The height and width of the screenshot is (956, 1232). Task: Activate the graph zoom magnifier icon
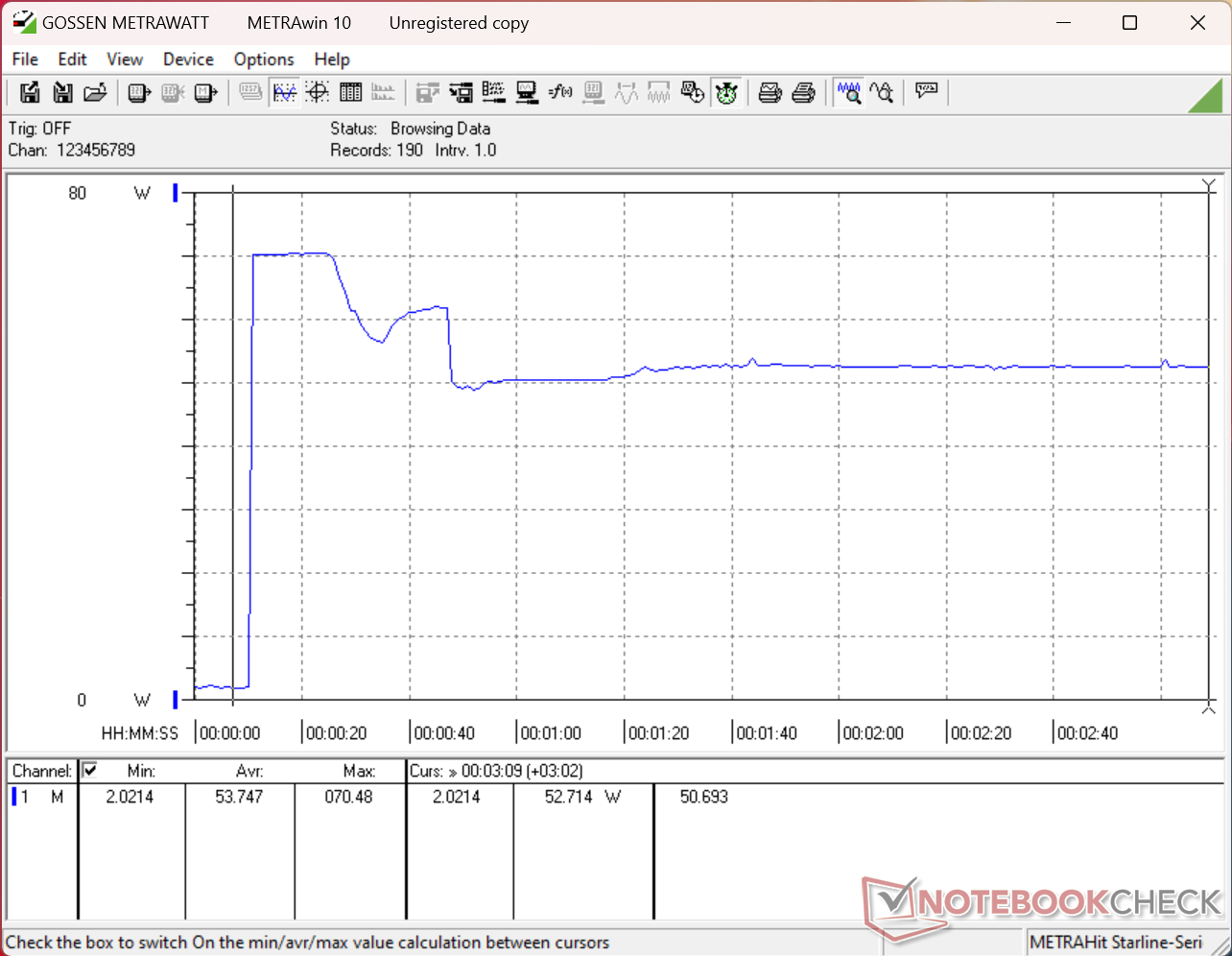848,92
